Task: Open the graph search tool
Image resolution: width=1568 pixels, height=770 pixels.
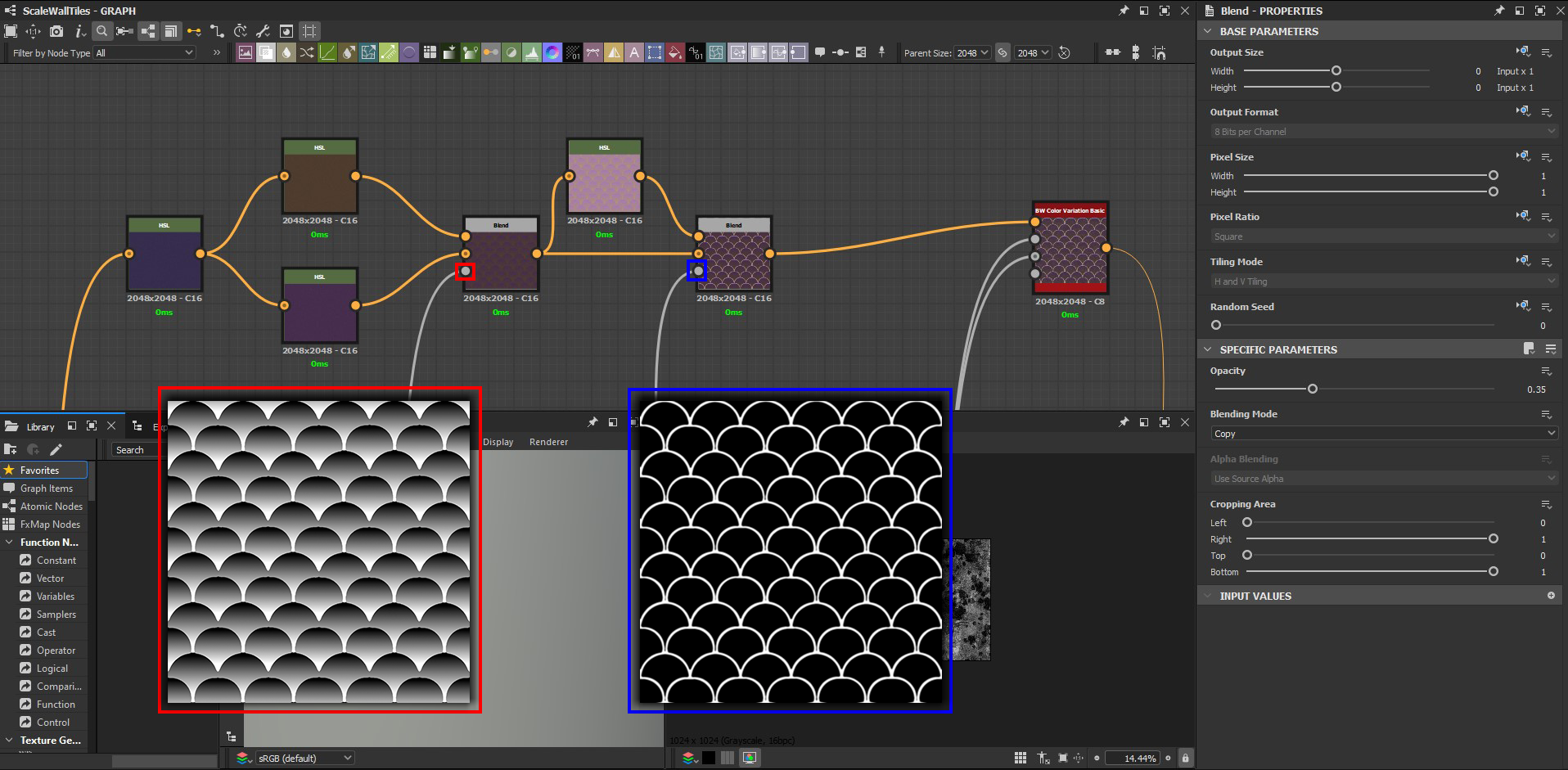Action: click(101, 31)
